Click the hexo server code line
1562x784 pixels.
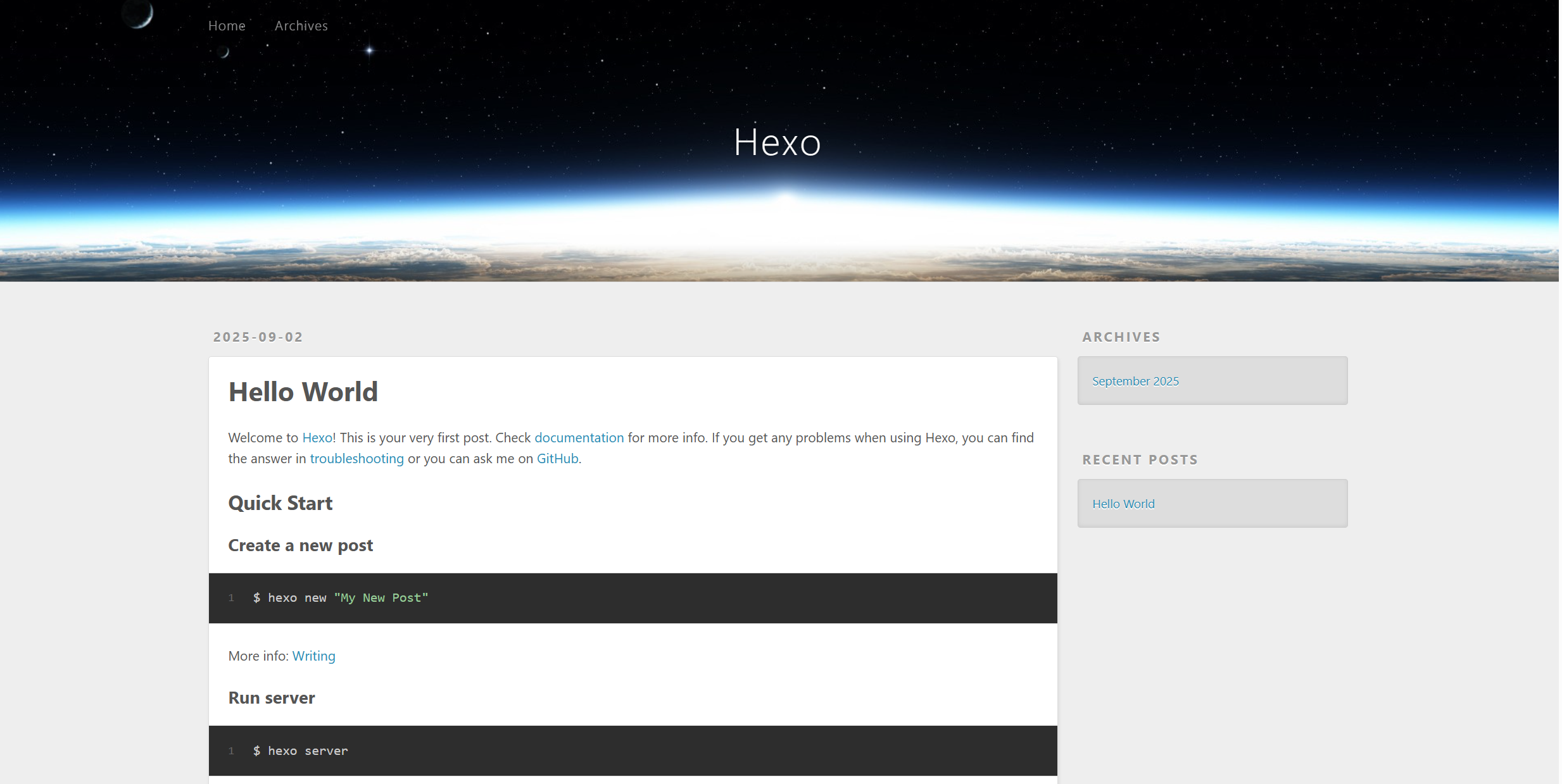coord(300,751)
